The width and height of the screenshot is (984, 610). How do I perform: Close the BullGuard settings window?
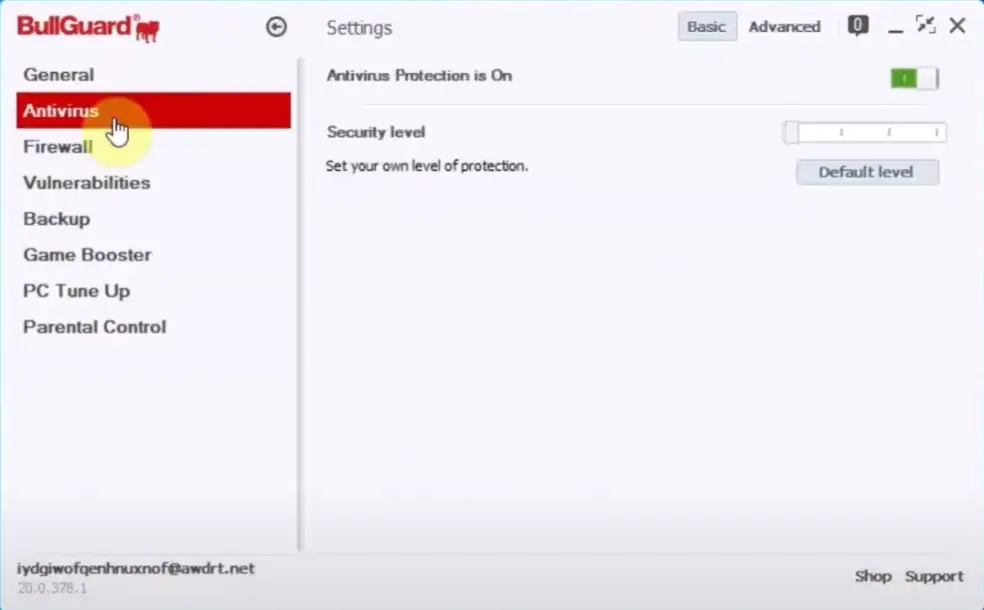[x=957, y=26]
